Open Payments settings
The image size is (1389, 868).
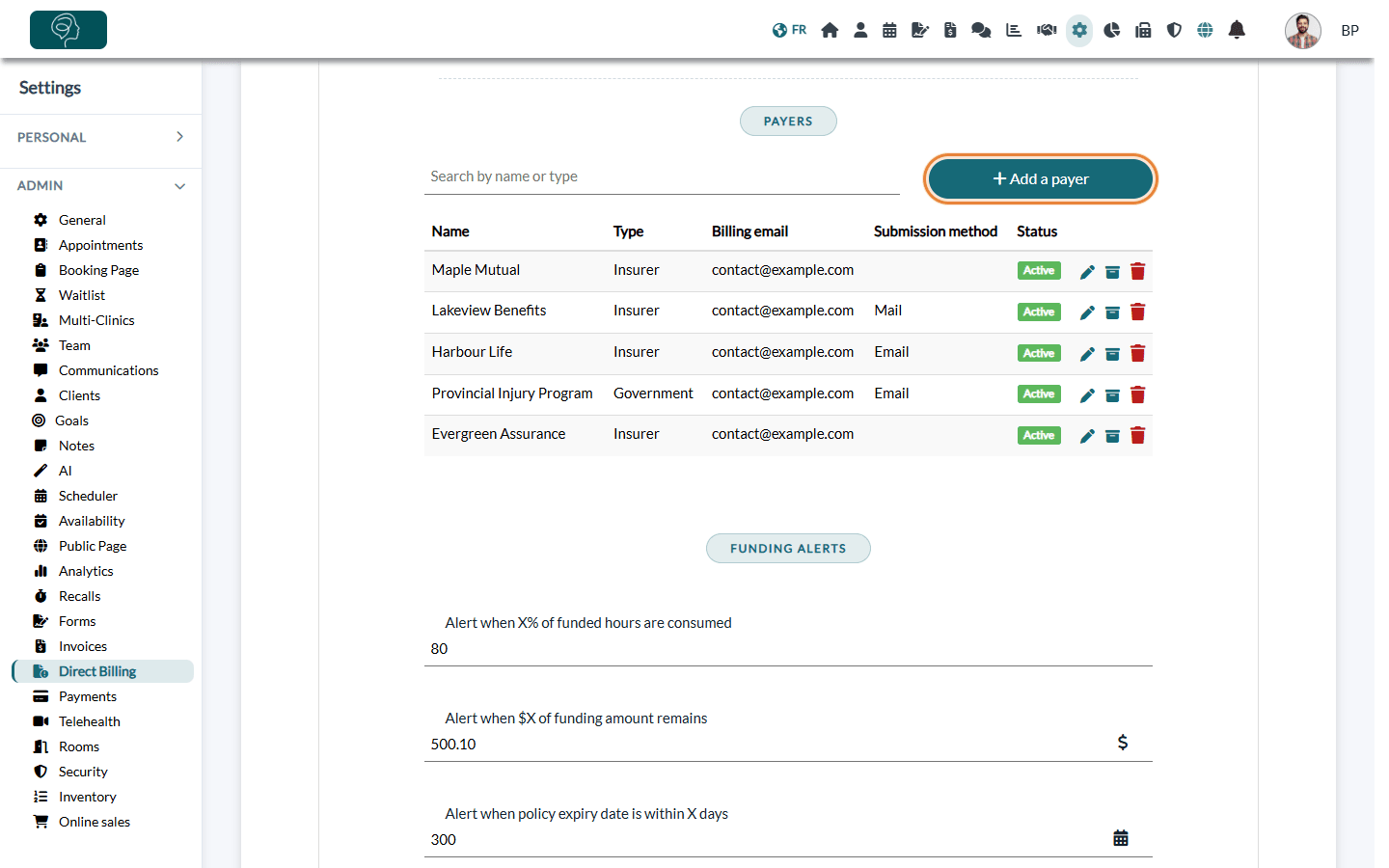coord(87,696)
